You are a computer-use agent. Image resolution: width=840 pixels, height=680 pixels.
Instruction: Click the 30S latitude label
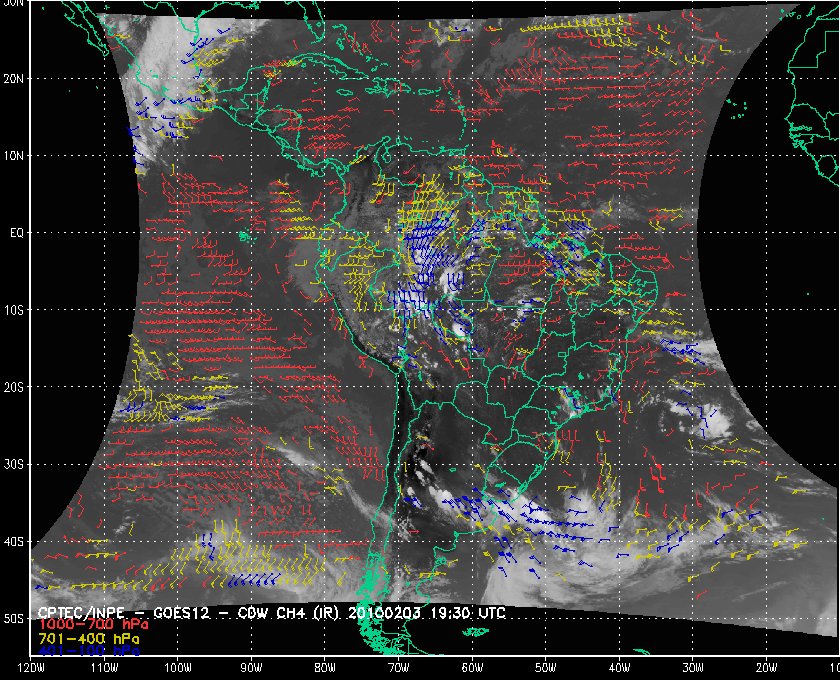click(x=13, y=464)
